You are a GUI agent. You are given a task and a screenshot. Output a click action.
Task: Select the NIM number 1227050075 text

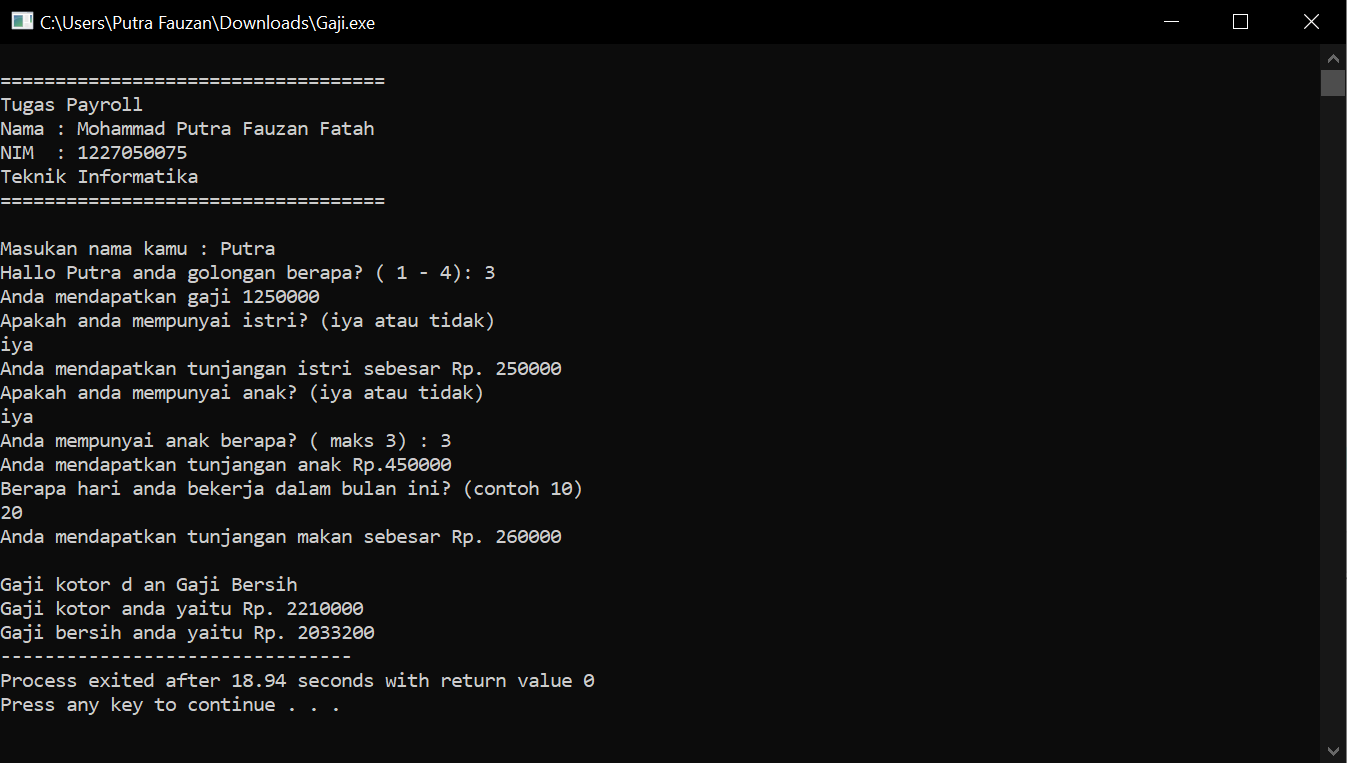(x=130, y=152)
